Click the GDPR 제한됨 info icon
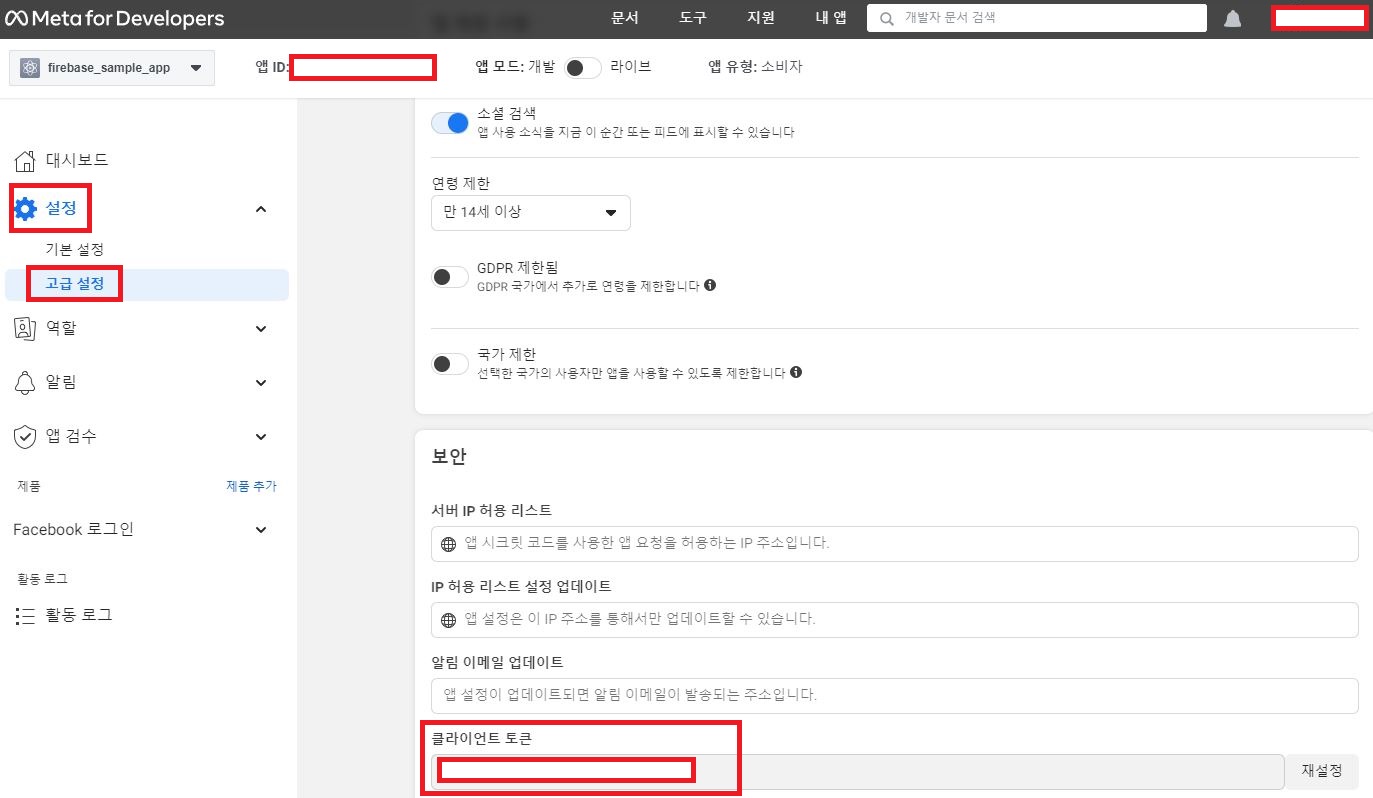The height and width of the screenshot is (798, 1373). (710, 285)
